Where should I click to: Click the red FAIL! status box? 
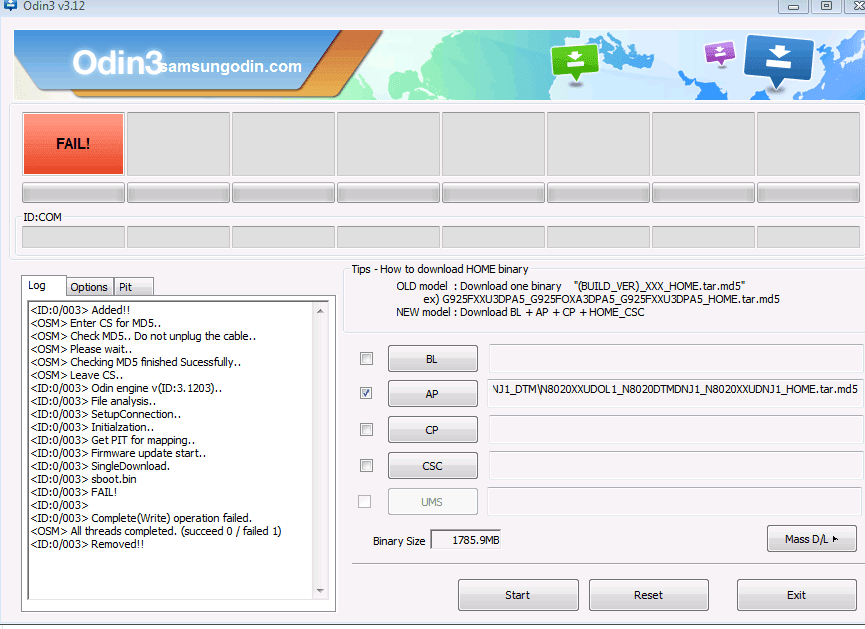click(x=73, y=144)
